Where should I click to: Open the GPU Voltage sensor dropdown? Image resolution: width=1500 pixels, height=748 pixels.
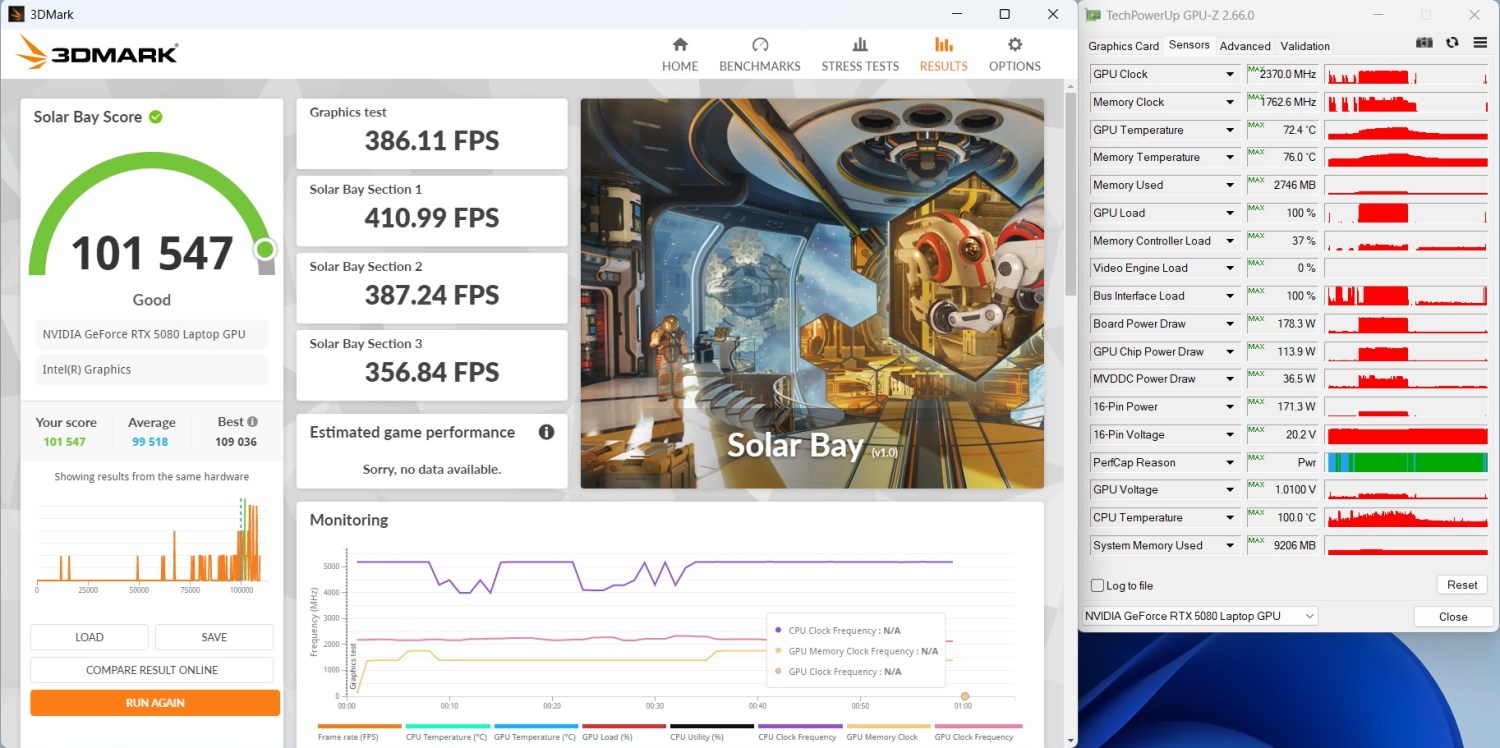point(1230,490)
